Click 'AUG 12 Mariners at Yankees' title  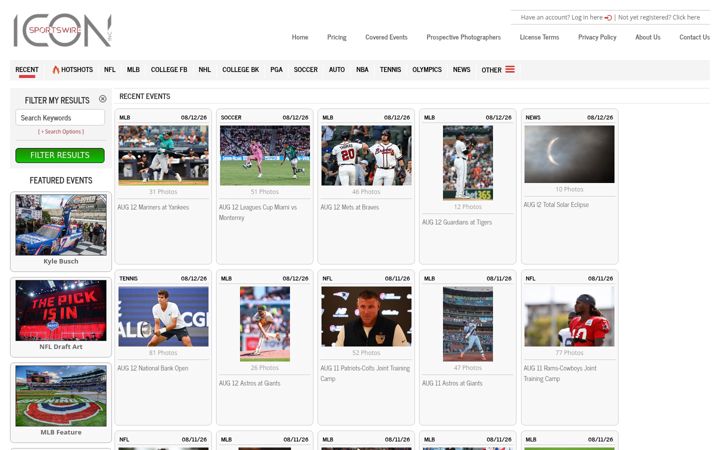tap(153, 207)
